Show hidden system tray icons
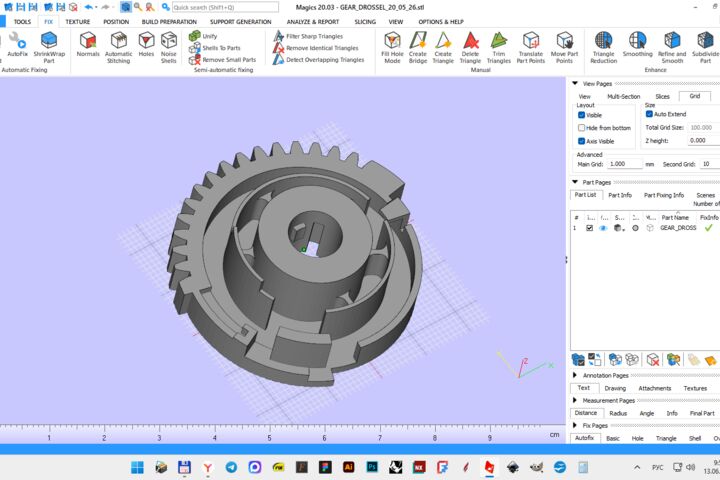Viewport: 720px width, 480px height. (637, 468)
